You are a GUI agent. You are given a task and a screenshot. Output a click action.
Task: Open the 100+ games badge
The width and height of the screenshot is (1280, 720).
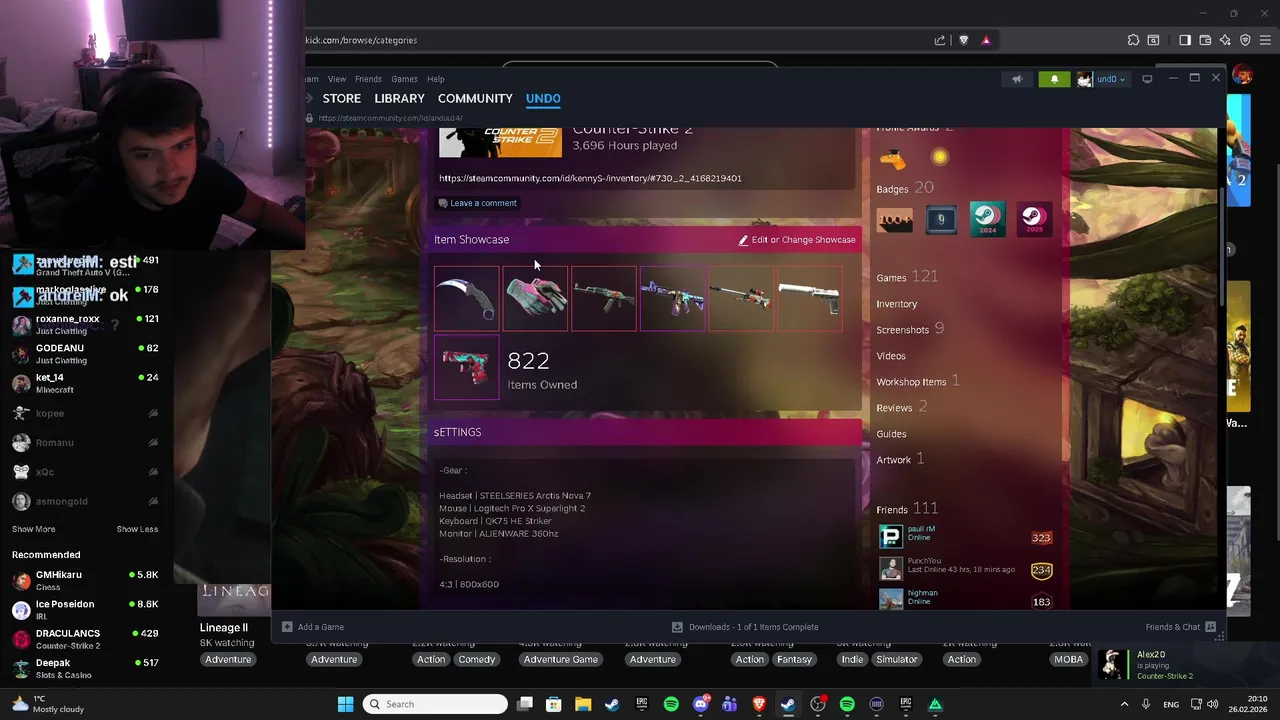click(x=894, y=219)
